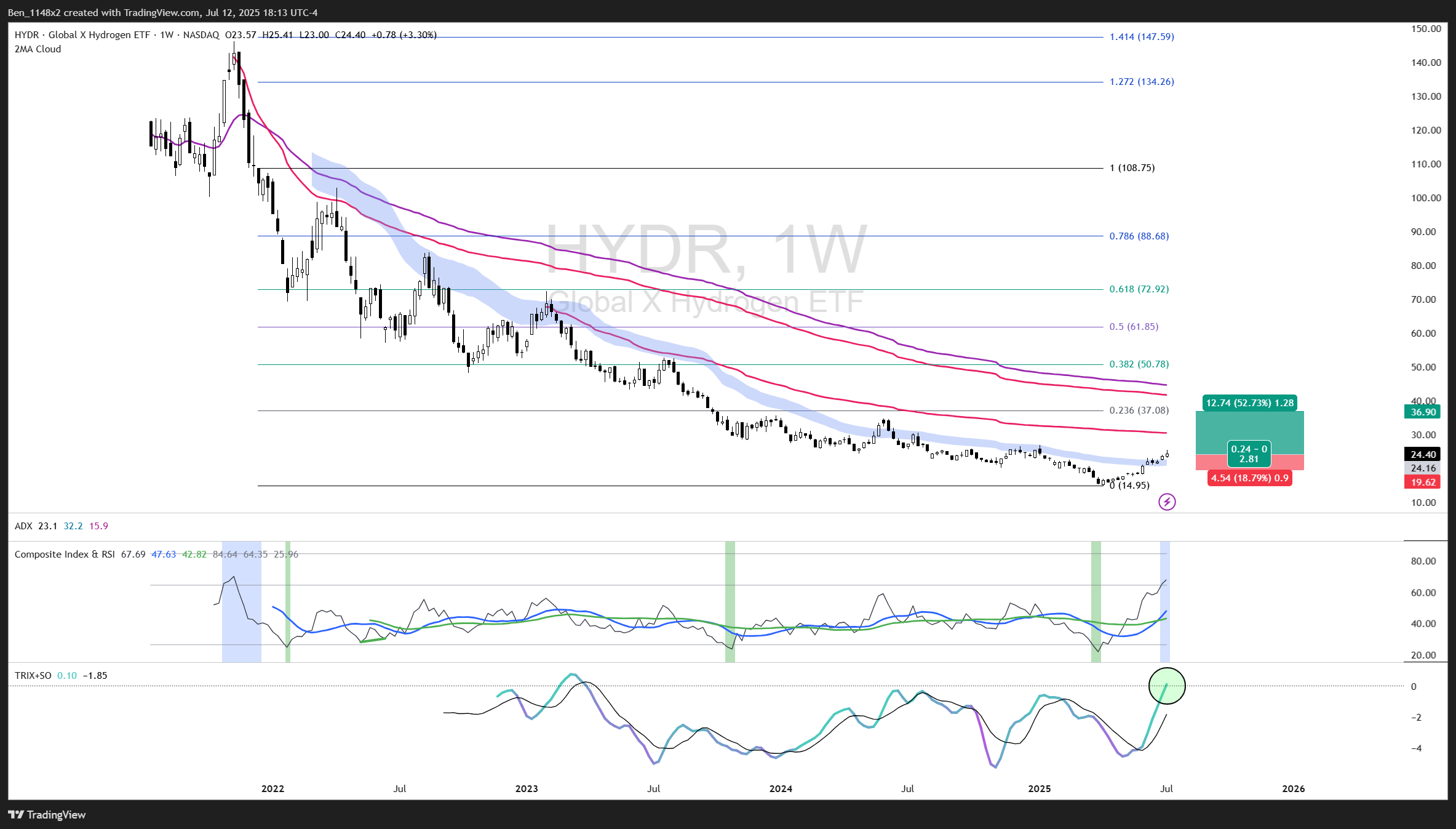The width and height of the screenshot is (1456, 829).
Task: Click the 1.414 (147.59) Fibonacci level label
Action: pyautogui.click(x=1141, y=37)
